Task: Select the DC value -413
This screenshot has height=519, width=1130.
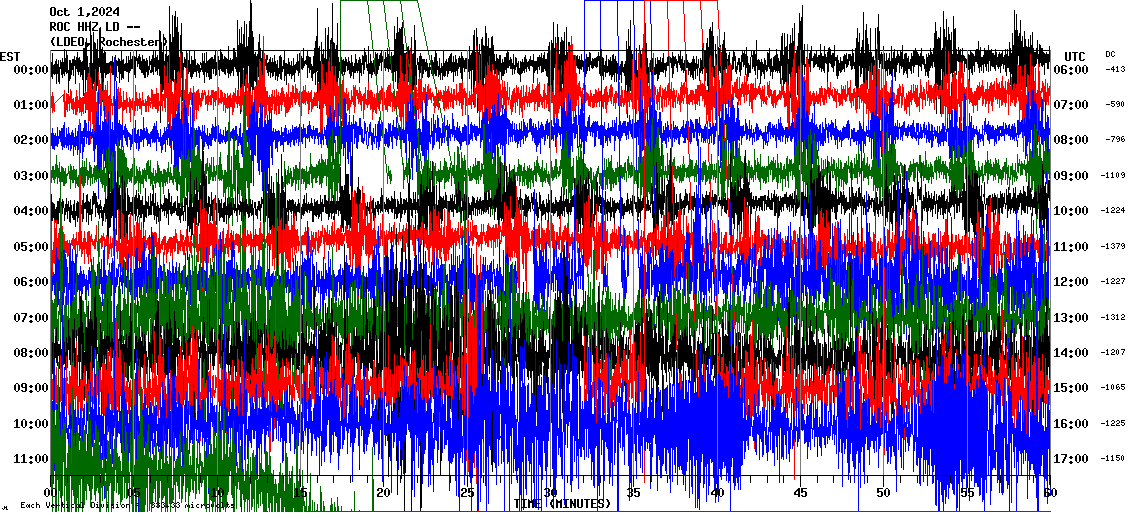Action: point(1115,70)
